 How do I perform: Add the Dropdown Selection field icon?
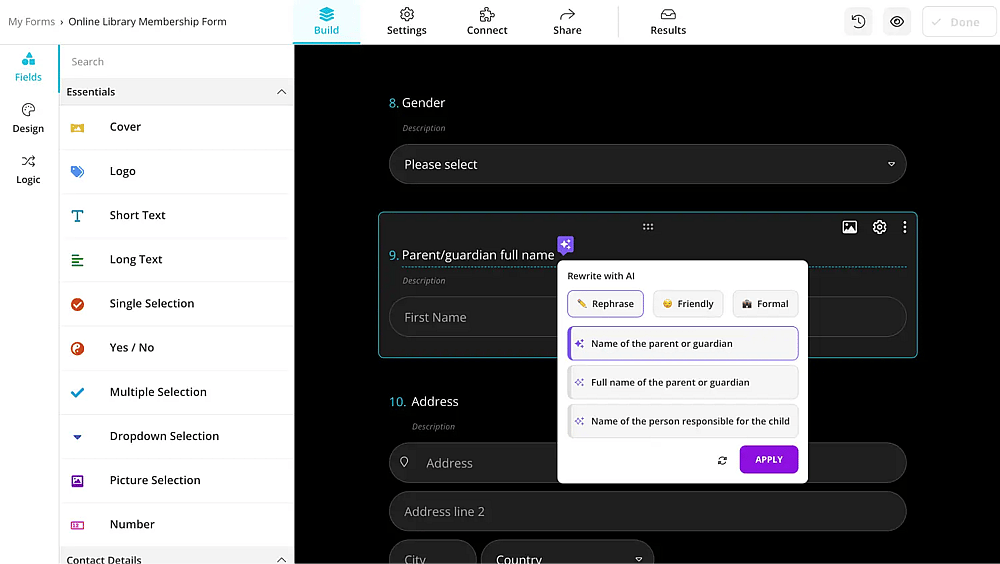[77, 437]
